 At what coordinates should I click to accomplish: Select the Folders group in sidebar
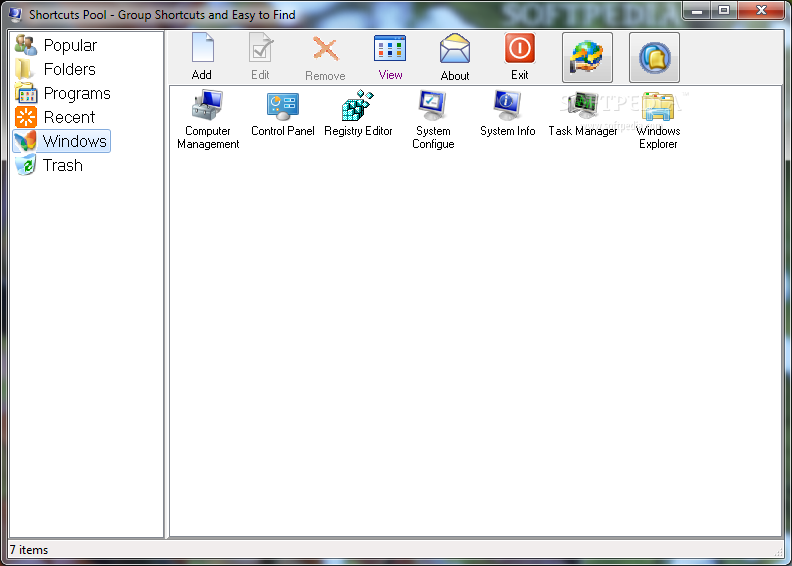pyautogui.click(x=55, y=69)
